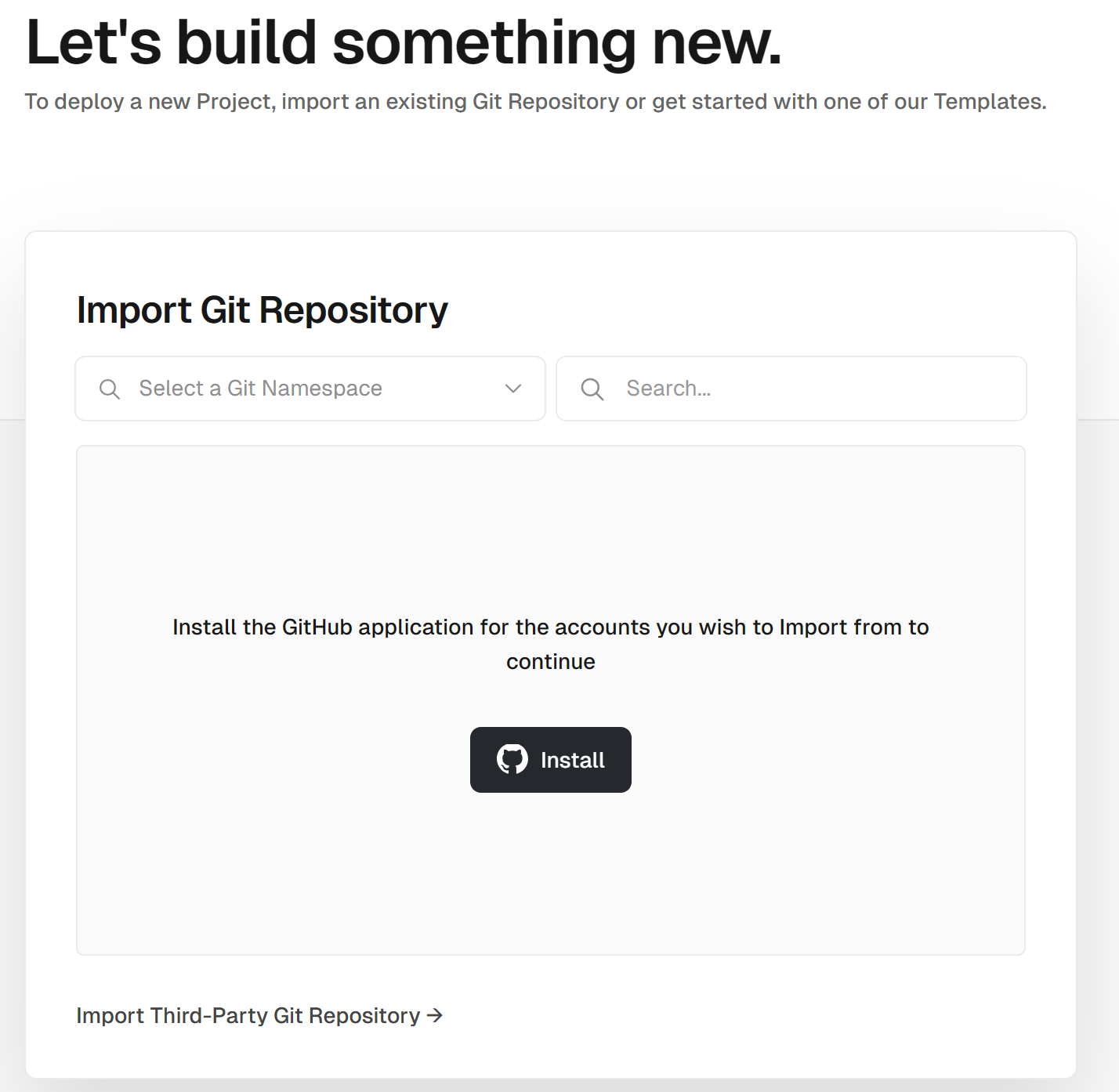
Task: Click the magnifier icon in the Search box
Action: coord(592,389)
